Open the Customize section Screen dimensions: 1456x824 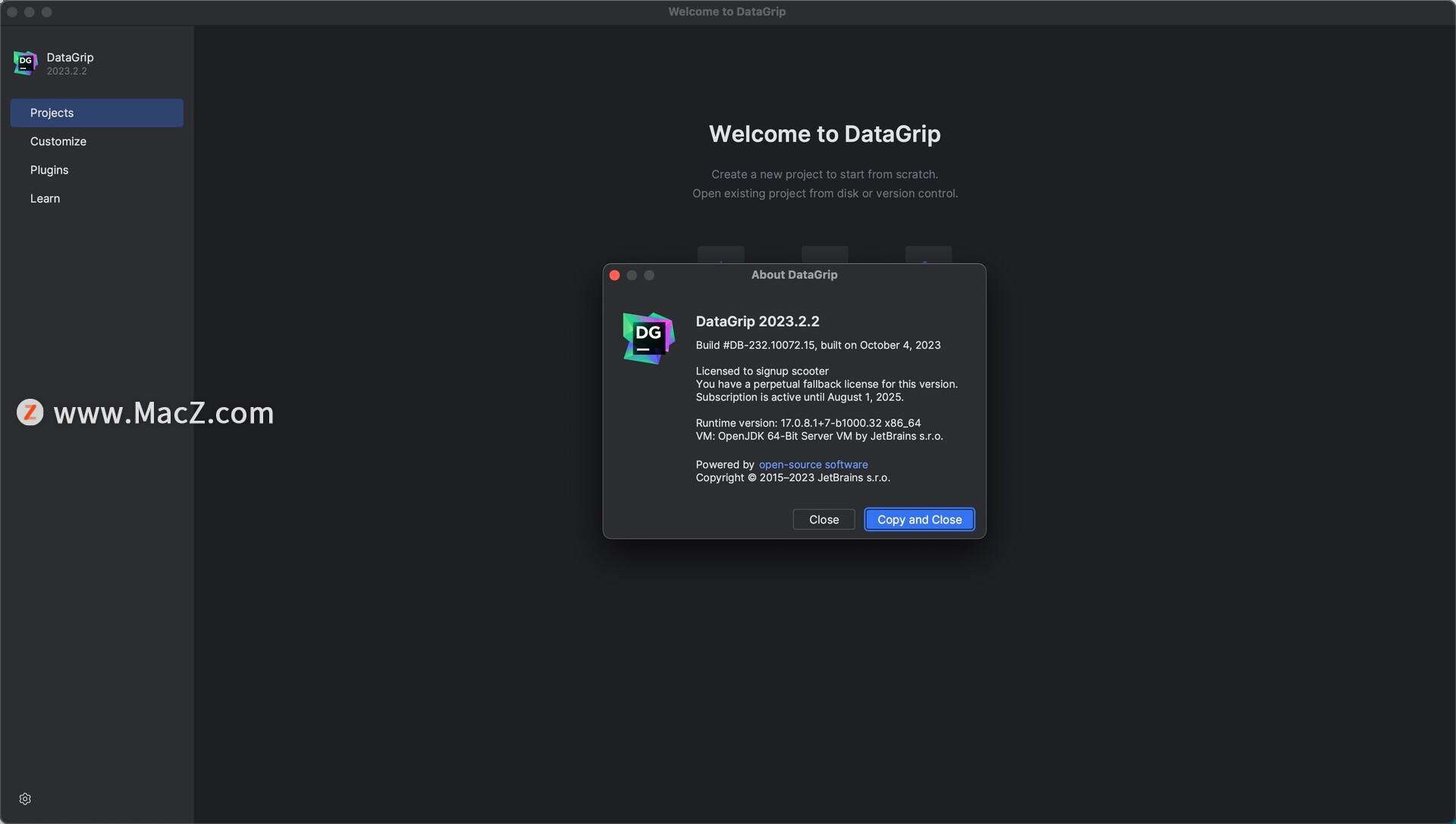coord(58,141)
